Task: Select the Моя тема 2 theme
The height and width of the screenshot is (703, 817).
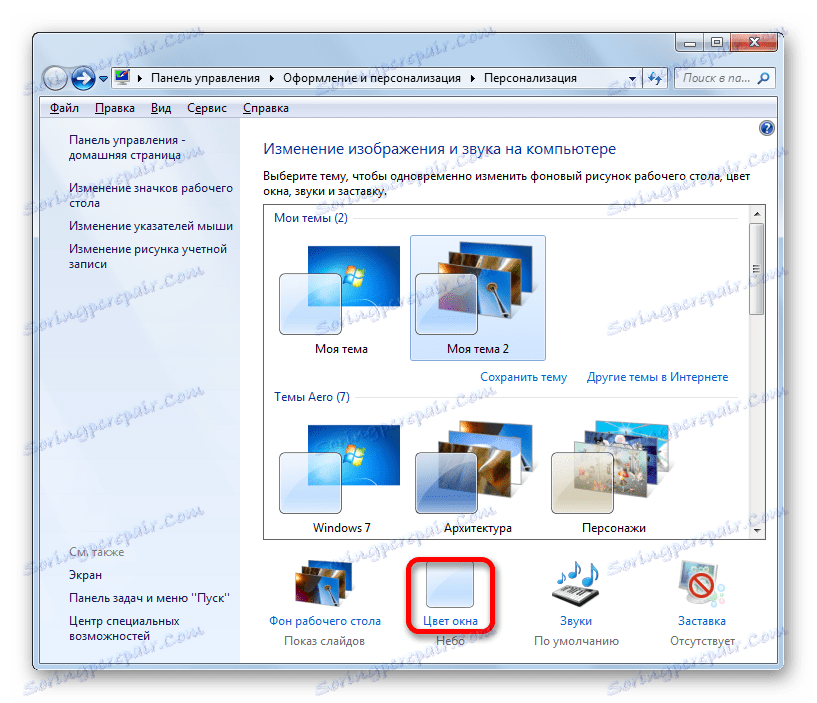Action: pyautogui.click(x=477, y=298)
